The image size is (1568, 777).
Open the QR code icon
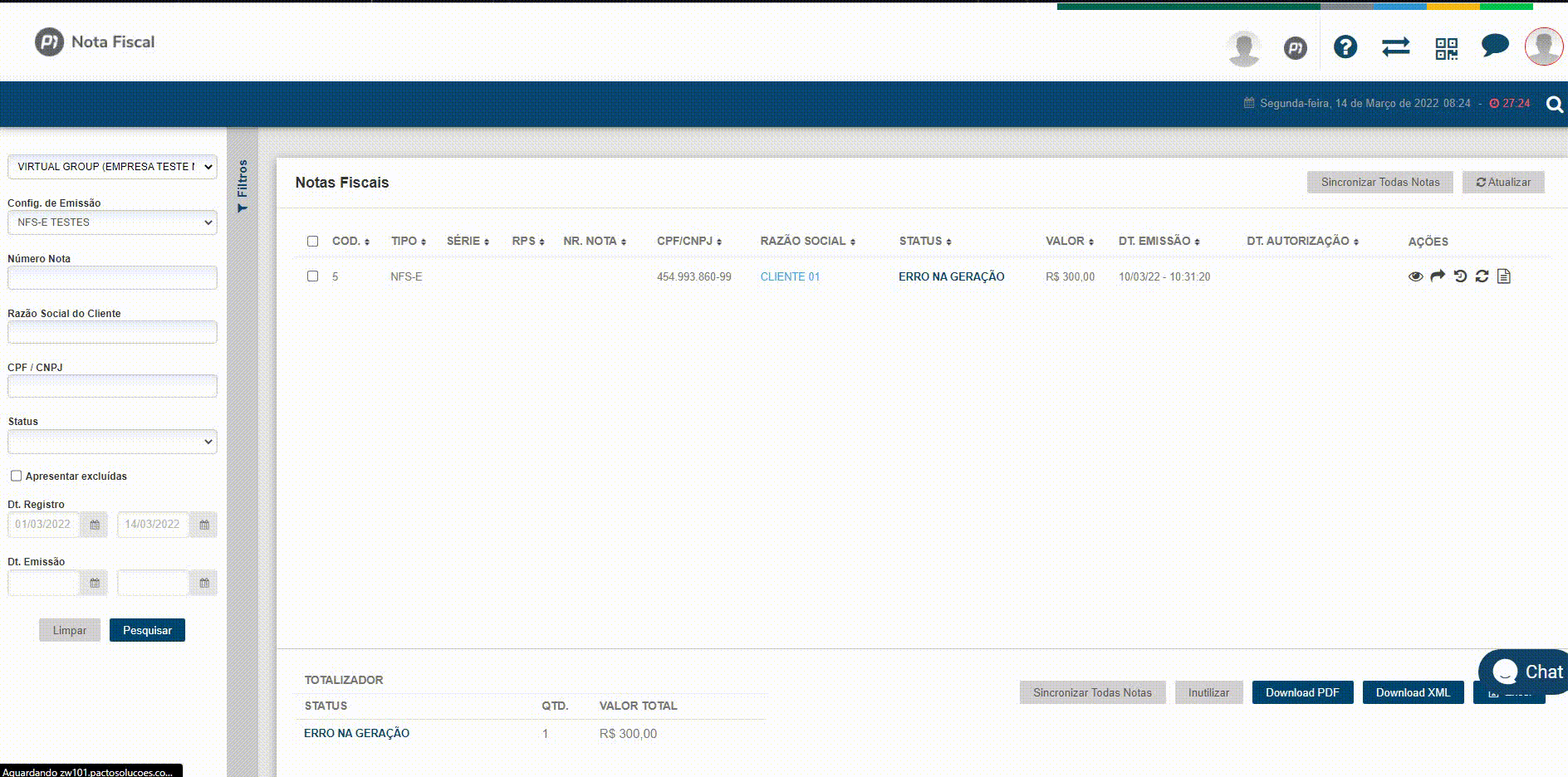click(1446, 48)
